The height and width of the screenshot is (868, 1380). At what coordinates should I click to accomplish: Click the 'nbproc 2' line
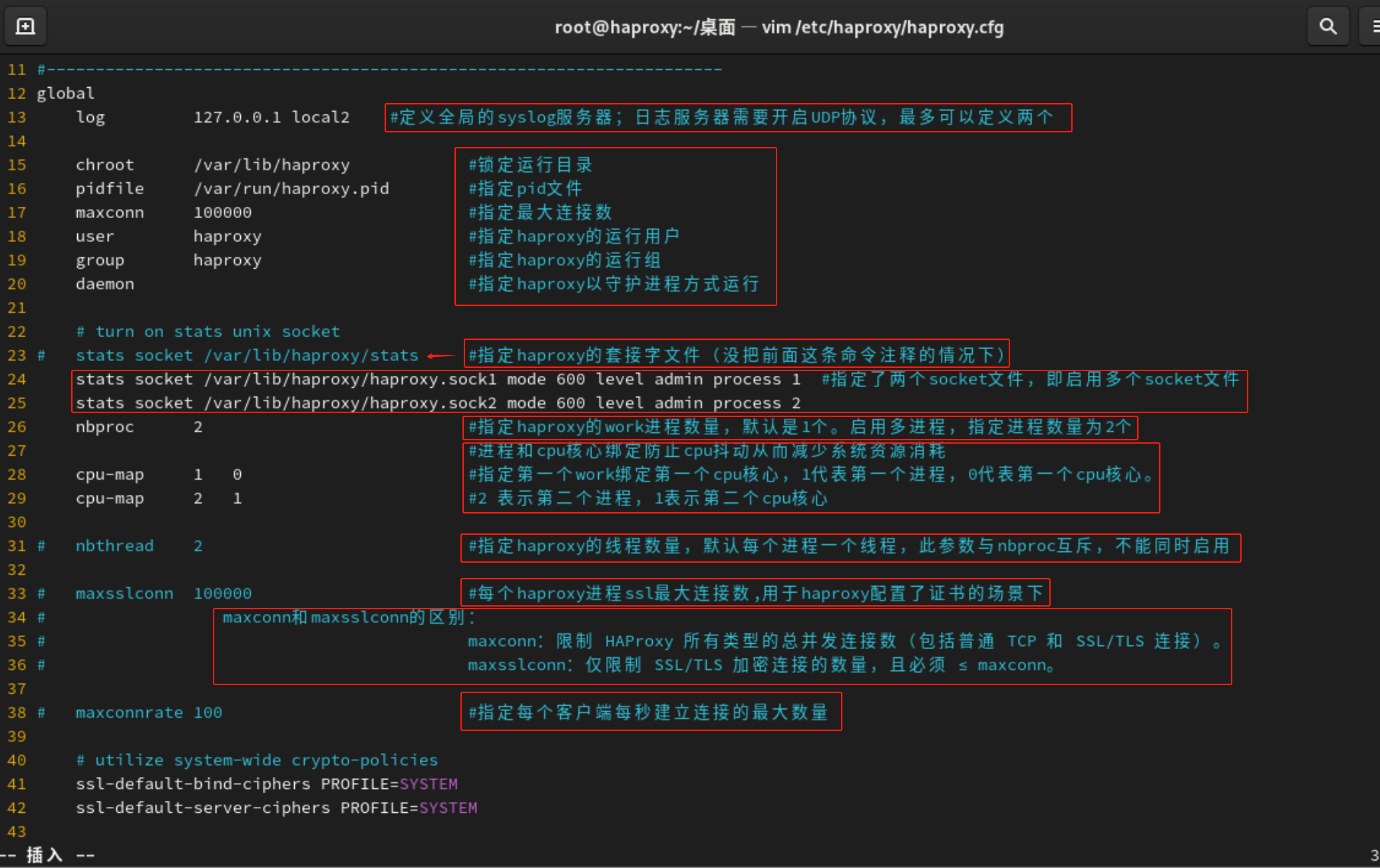click(139, 427)
